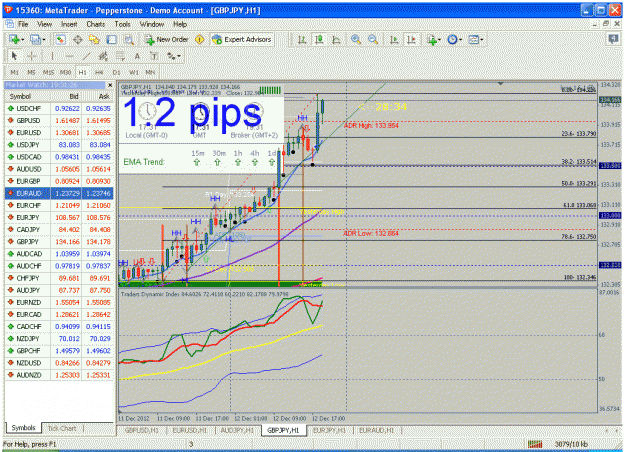This screenshot has width=625, height=452.
Task: Open the Insert menu
Action: (69, 24)
